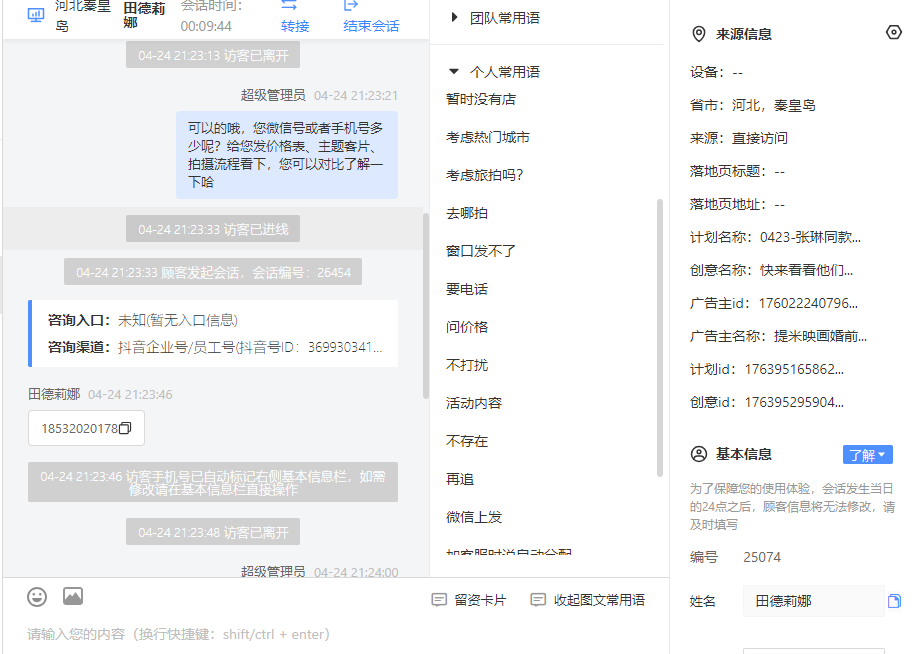Select the quick phrase 要电话
The width and height of the screenshot is (918, 654).
tap(467, 289)
